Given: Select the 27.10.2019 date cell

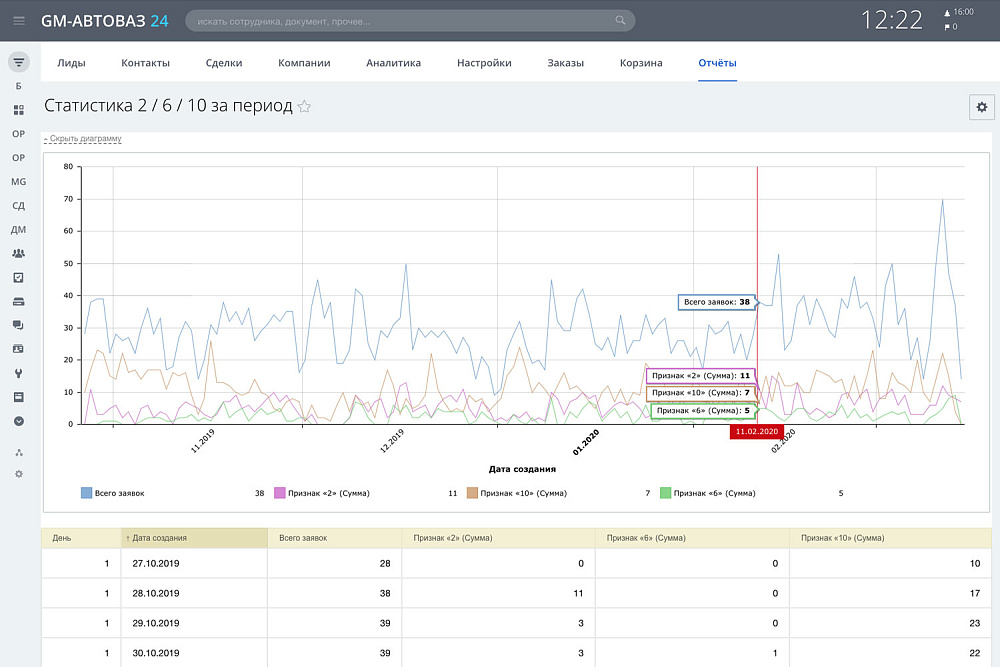Looking at the screenshot, I should click(x=195, y=564).
